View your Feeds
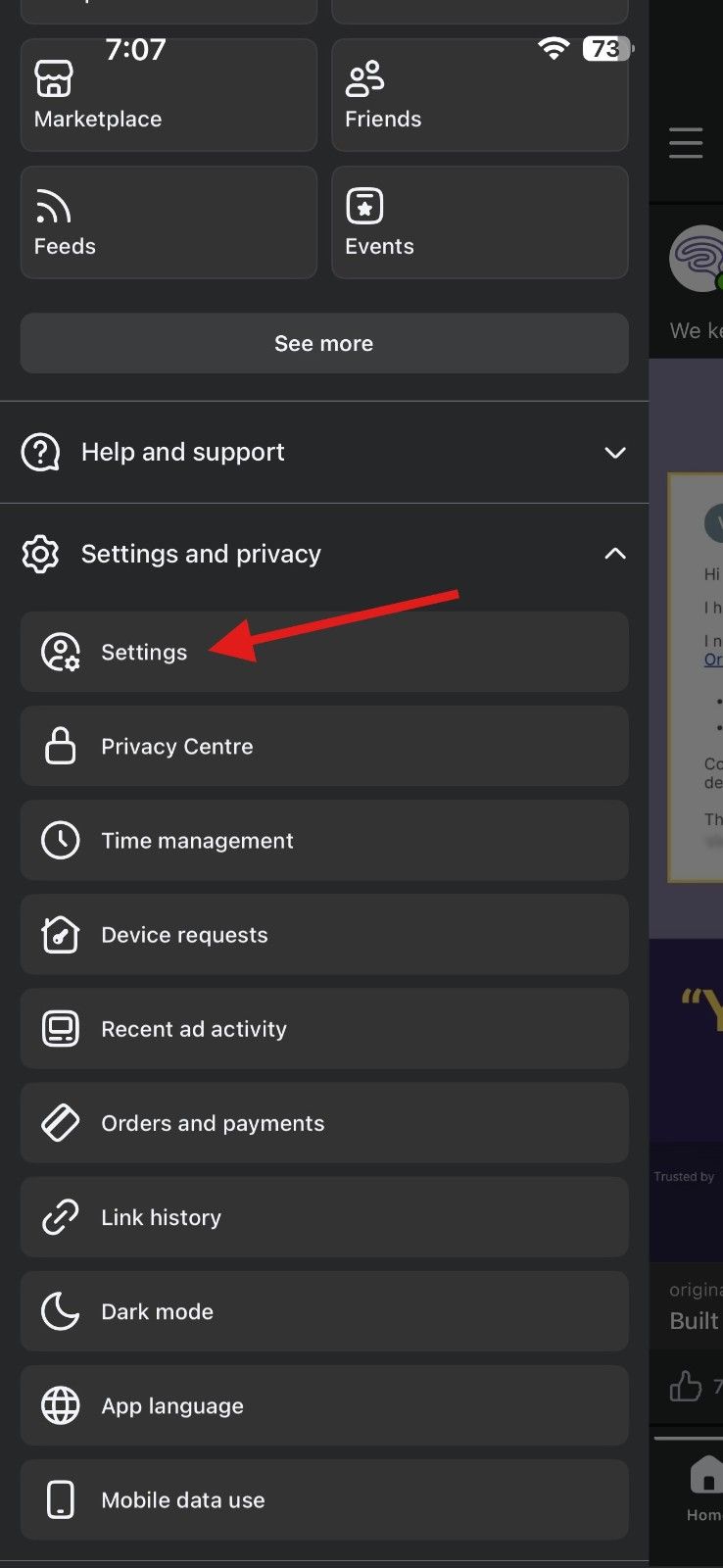This screenshot has height=1568, width=723. (168, 221)
